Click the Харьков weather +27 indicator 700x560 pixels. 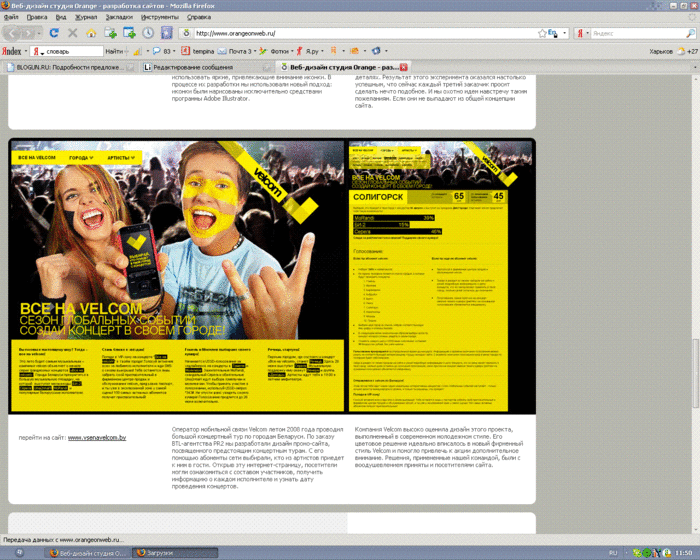coord(673,51)
